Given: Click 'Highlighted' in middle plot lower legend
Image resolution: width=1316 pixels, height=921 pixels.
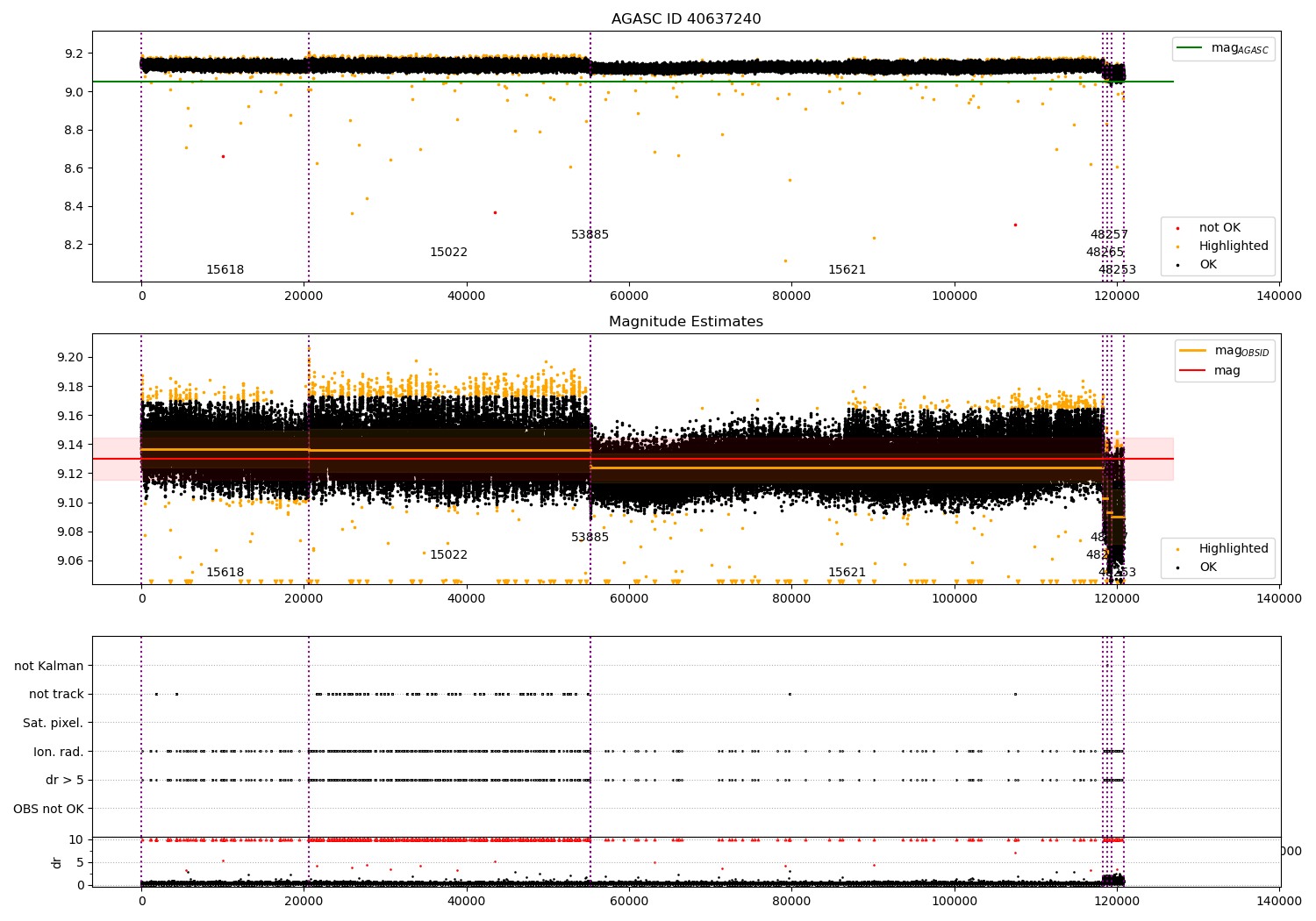Looking at the screenshot, I should (1234, 549).
